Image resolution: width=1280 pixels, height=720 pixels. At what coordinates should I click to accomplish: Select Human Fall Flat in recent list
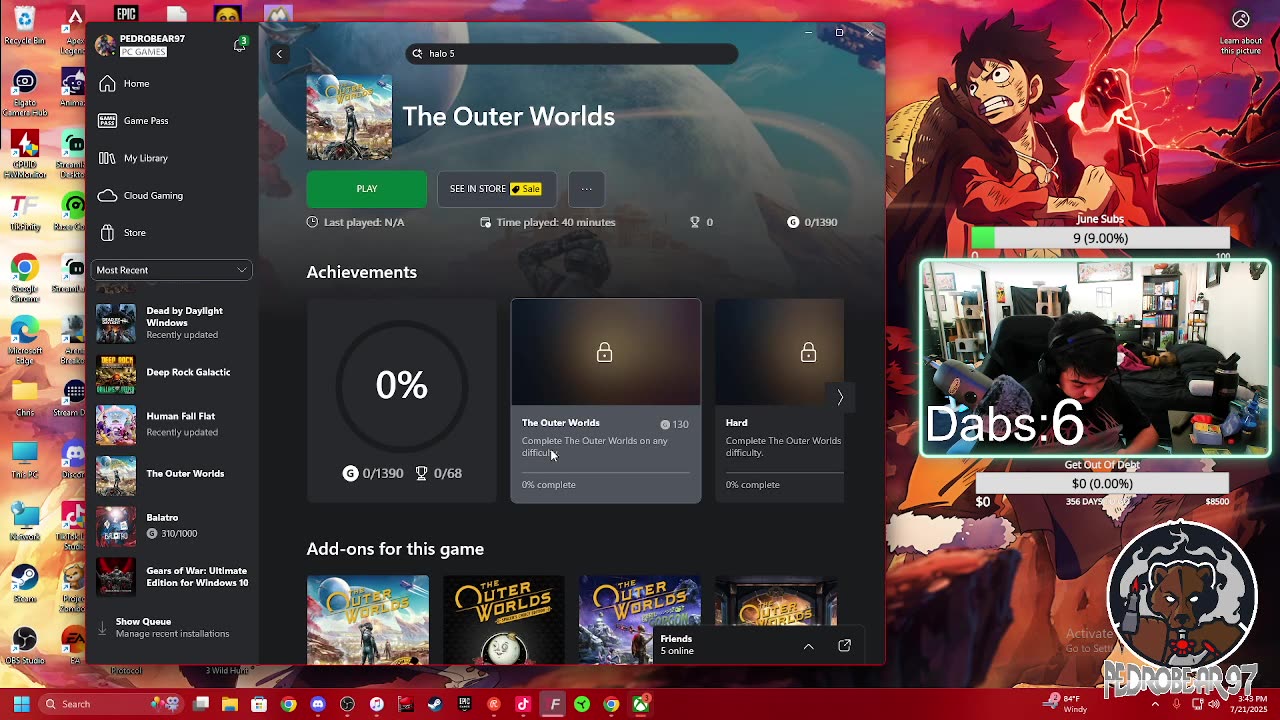tap(171, 424)
